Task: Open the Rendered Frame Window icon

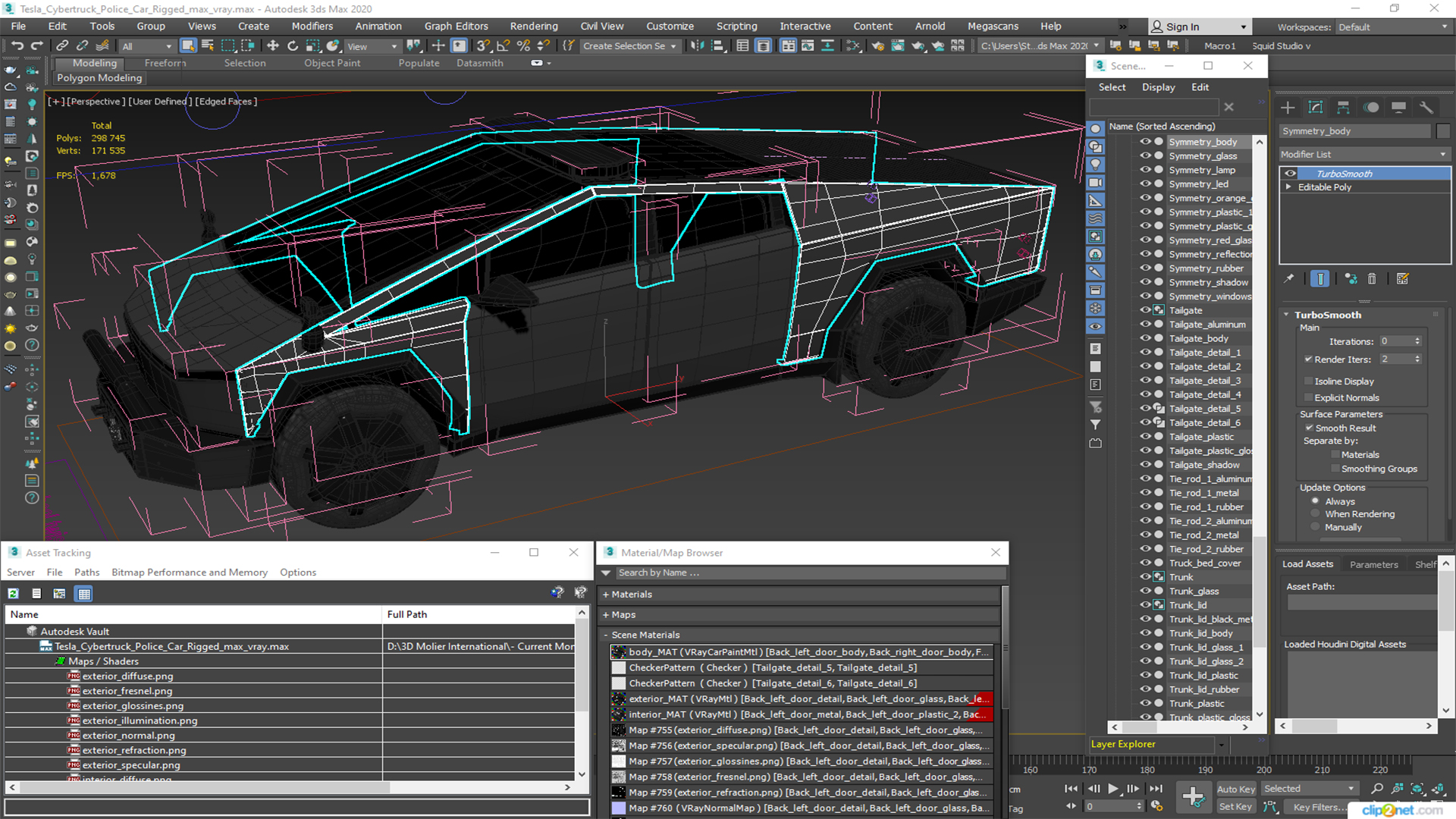Action: [898, 45]
